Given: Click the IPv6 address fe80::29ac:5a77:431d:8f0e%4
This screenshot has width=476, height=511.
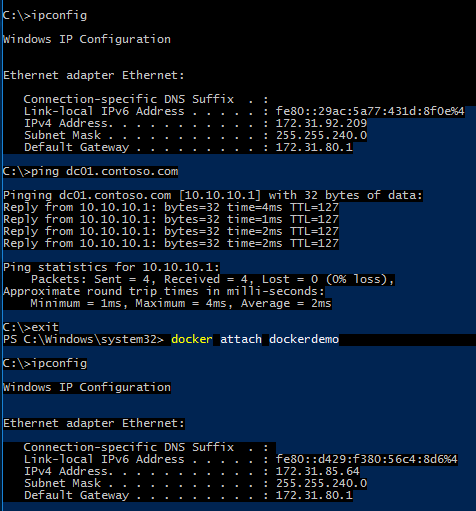Looking at the screenshot, I should pos(370,111).
